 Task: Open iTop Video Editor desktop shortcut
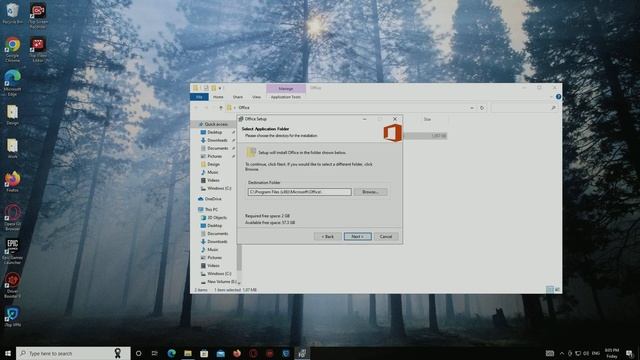pos(38,49)
